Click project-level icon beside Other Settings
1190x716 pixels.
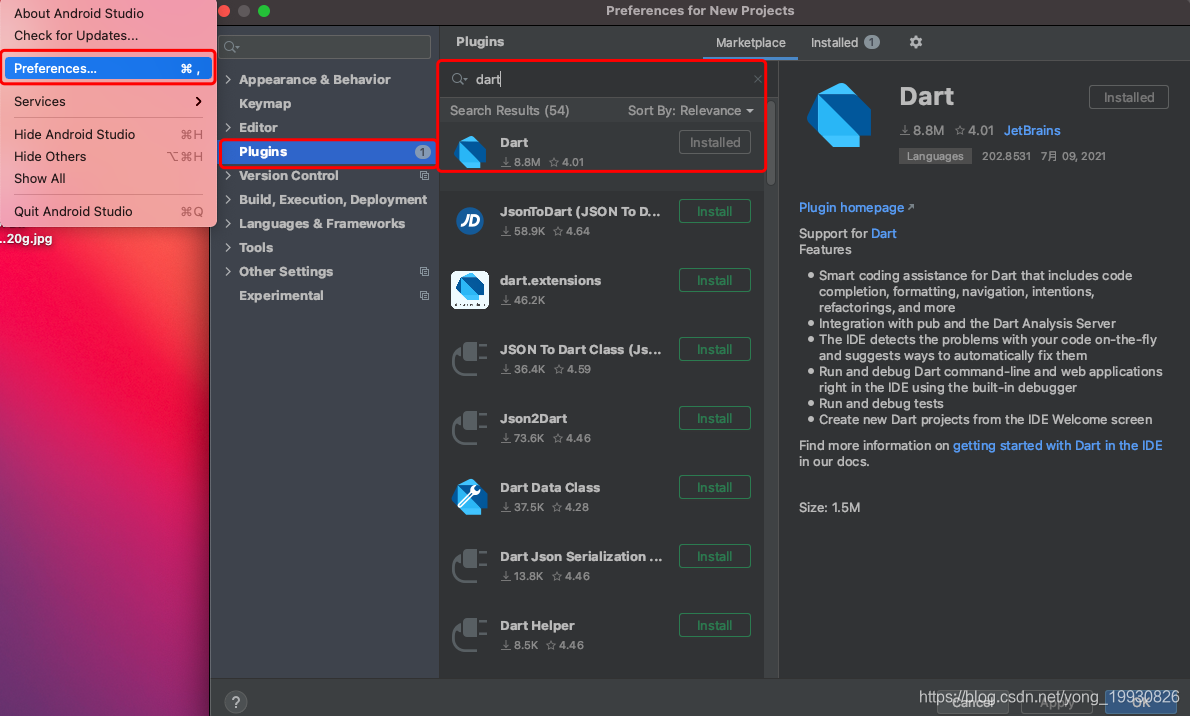[x=424, y=272]
